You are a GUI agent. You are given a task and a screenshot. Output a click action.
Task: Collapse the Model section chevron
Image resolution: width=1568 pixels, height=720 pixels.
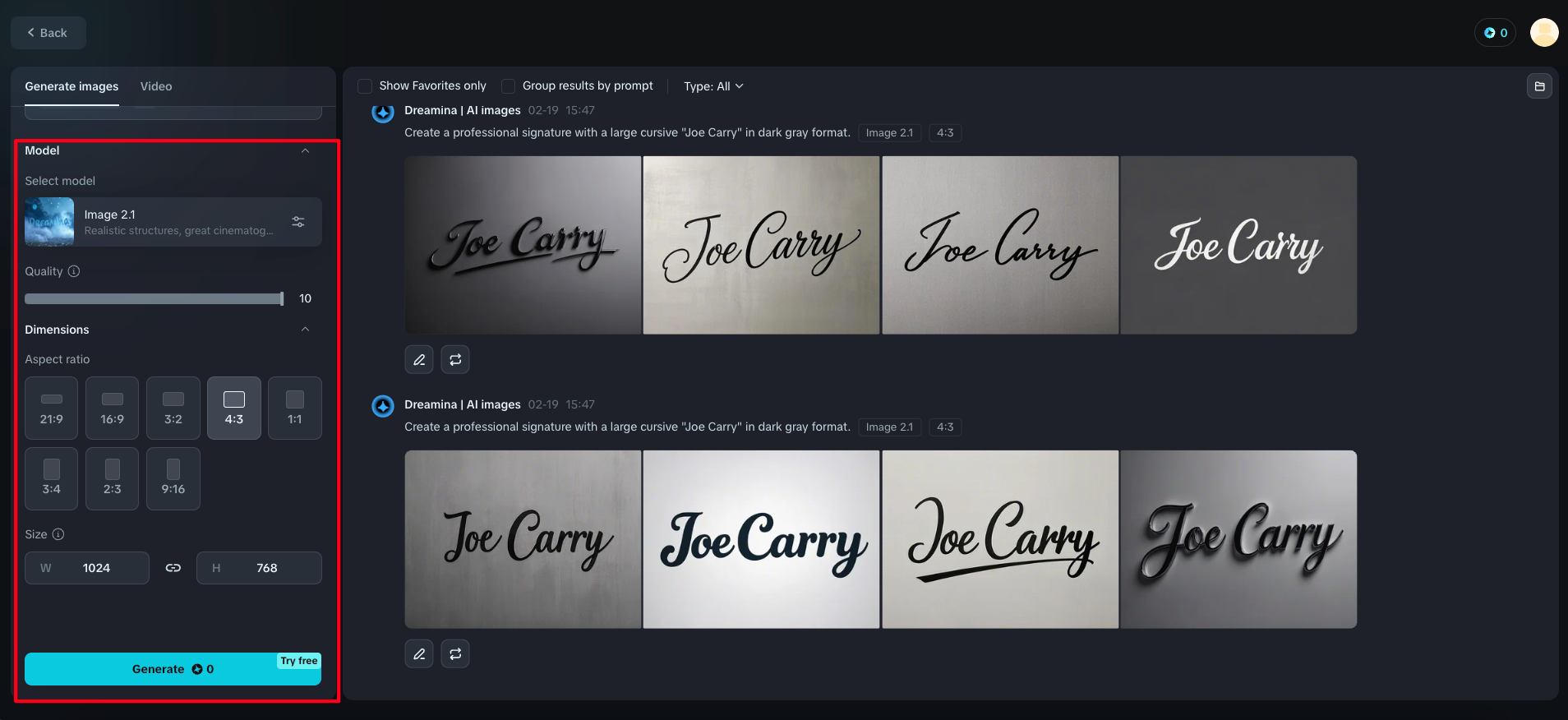click(305, 150)
